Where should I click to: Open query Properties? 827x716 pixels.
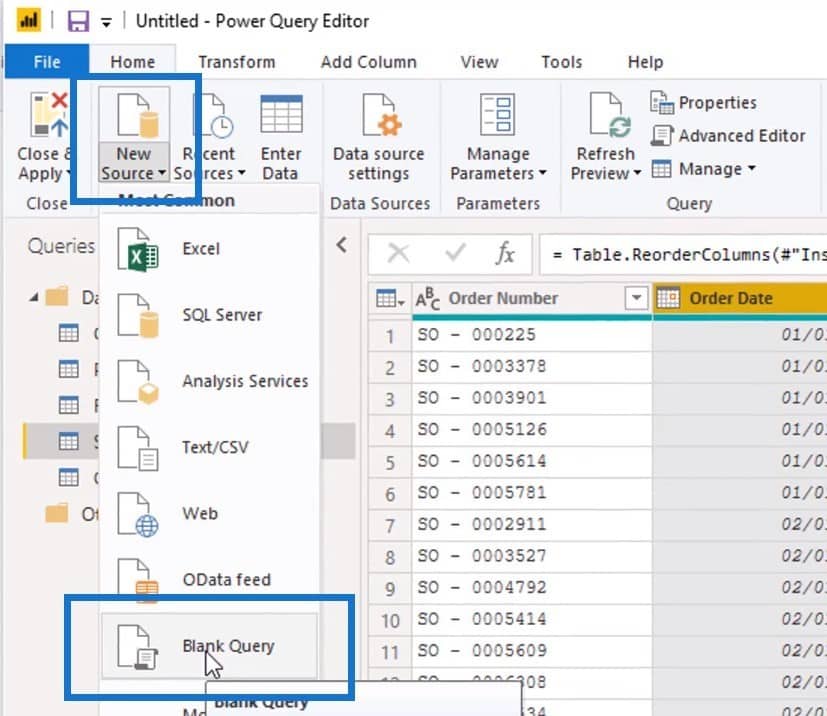point(704,102)
